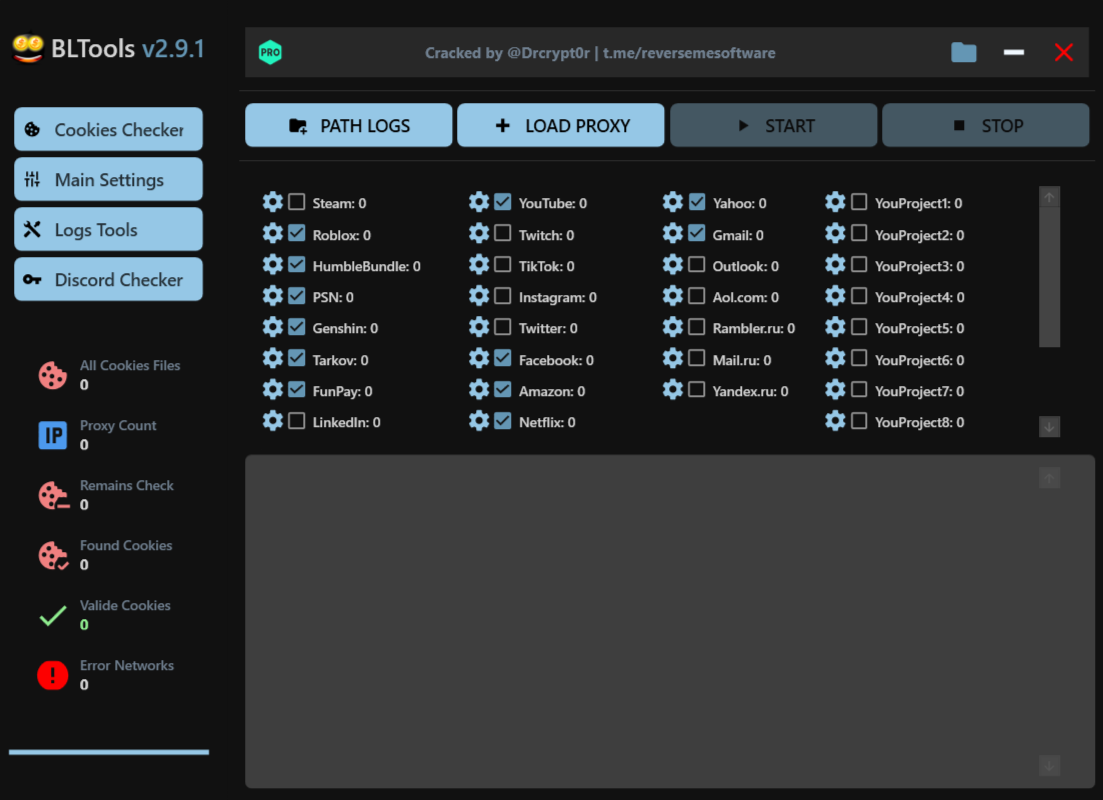The height and width of the screenshot is (800, 1103).
Task: Click inside the empty log output panel
Action: coord(640,620)
